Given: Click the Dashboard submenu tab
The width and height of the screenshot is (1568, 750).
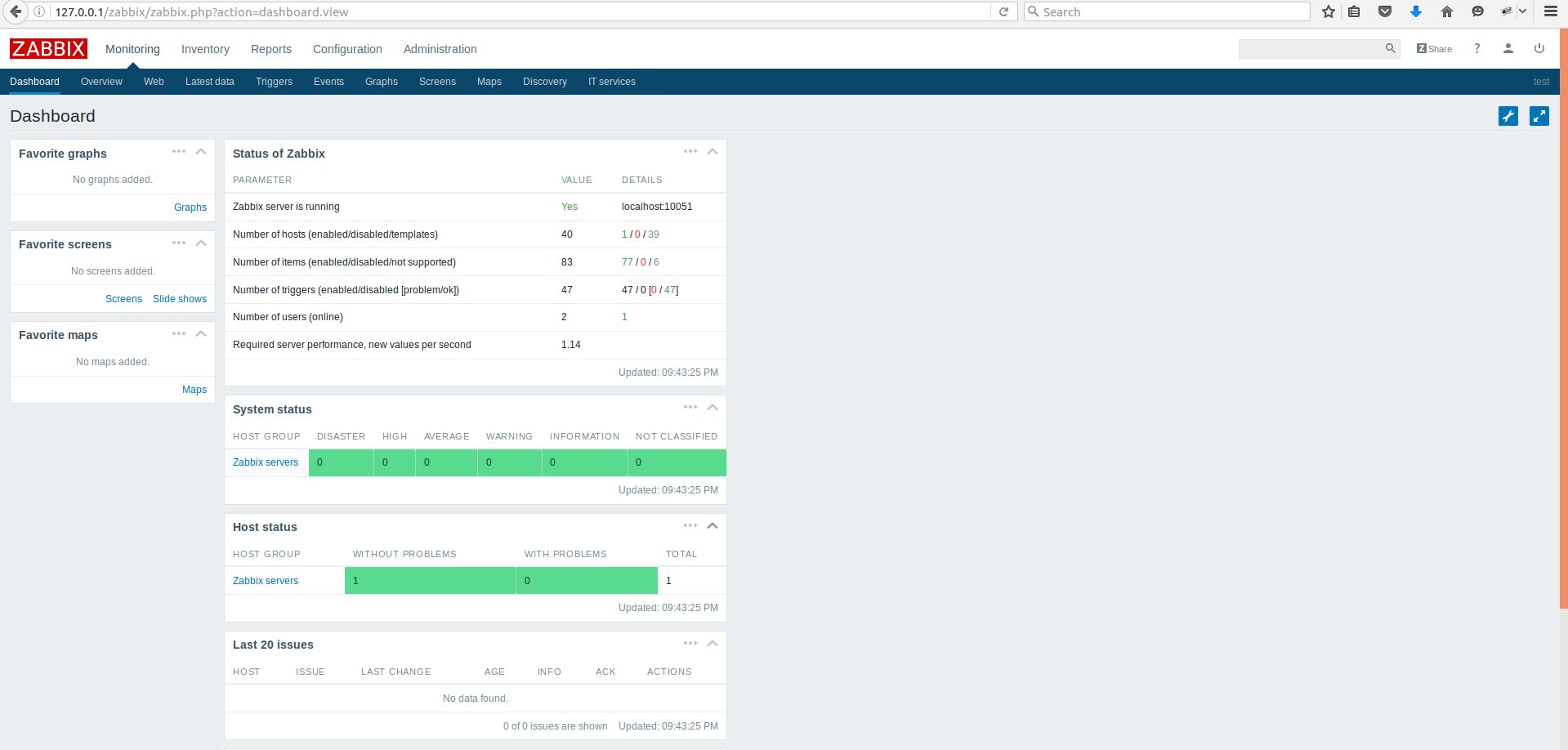Looking at the screenshot, I should [x=34, y=82].
